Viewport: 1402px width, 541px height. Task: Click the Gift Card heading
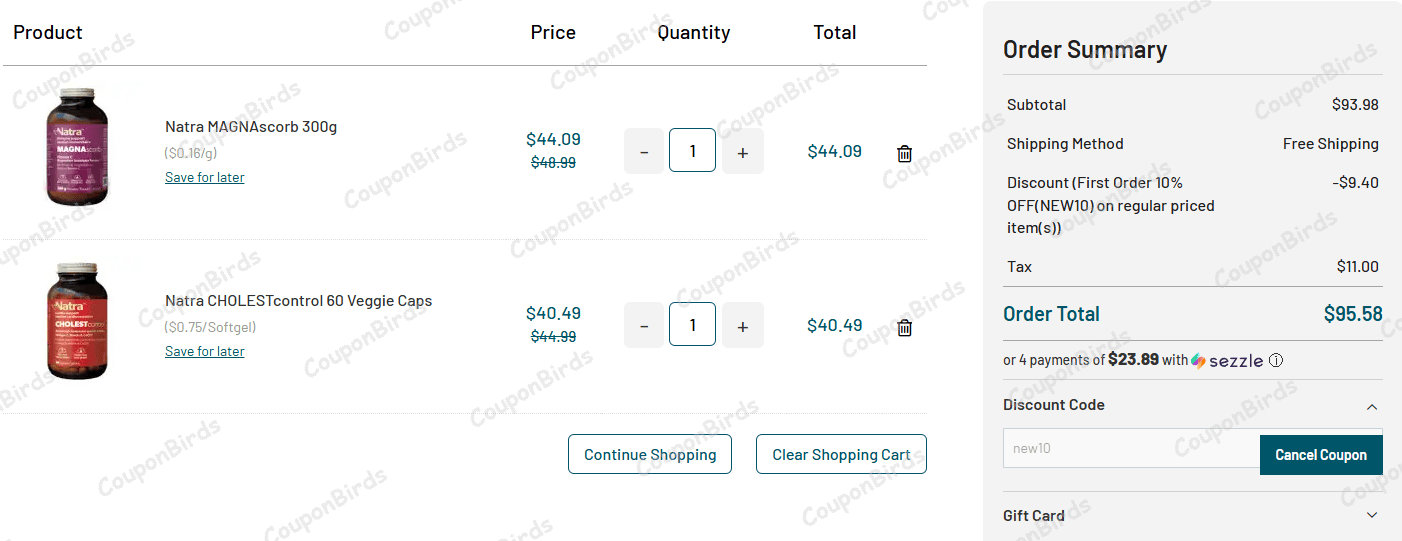pos(1033,515)
